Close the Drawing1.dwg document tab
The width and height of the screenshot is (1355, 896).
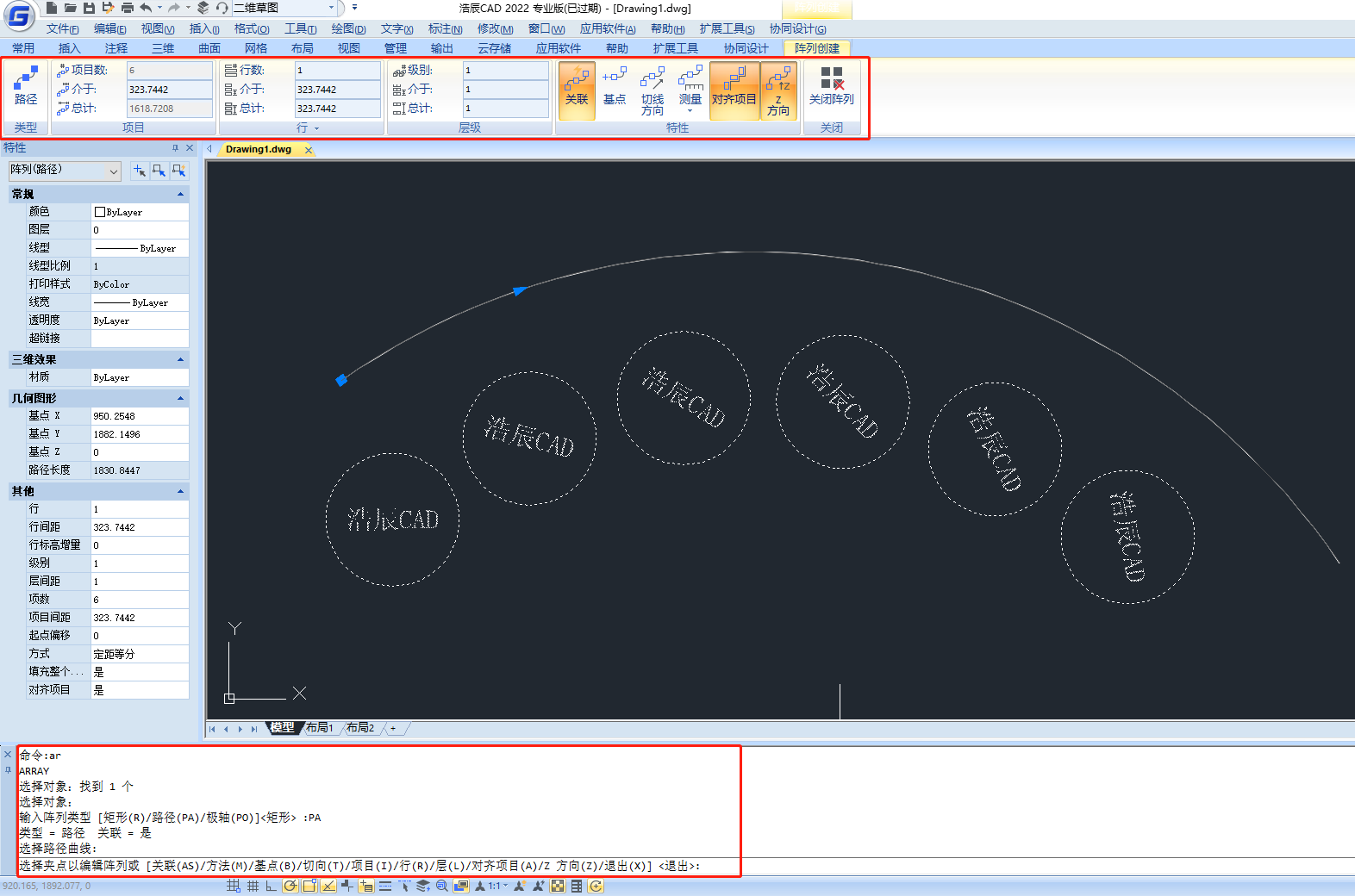click(309, 150)
